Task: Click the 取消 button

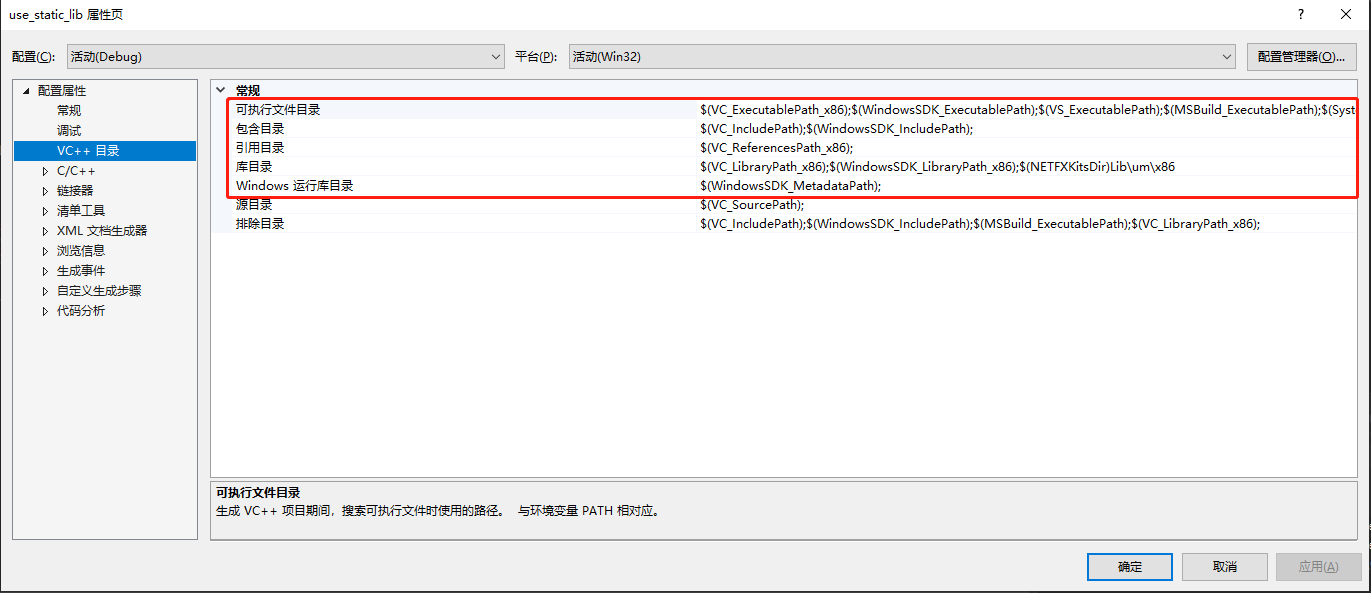Action: 1224,566
